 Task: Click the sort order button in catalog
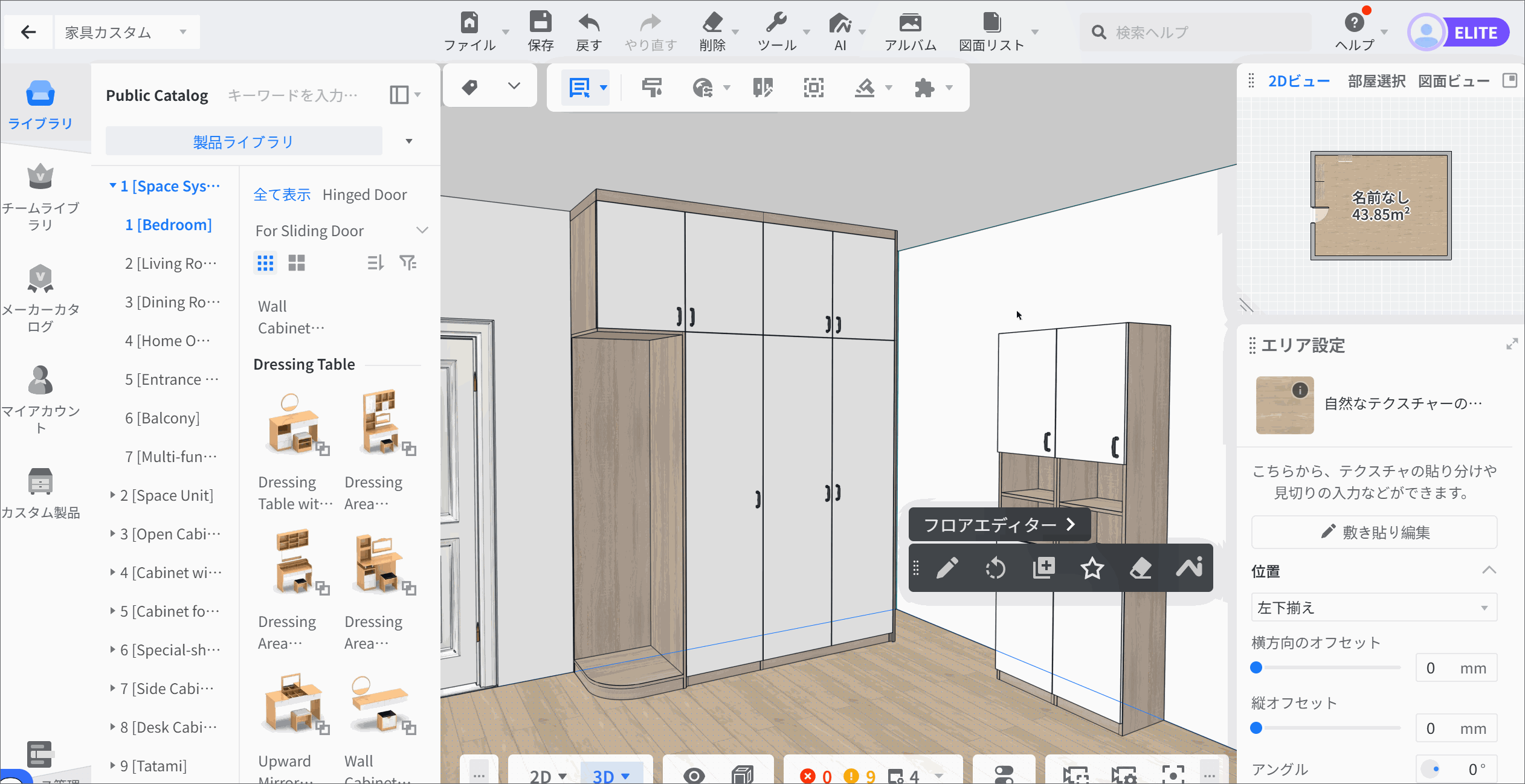coord(375,263)
